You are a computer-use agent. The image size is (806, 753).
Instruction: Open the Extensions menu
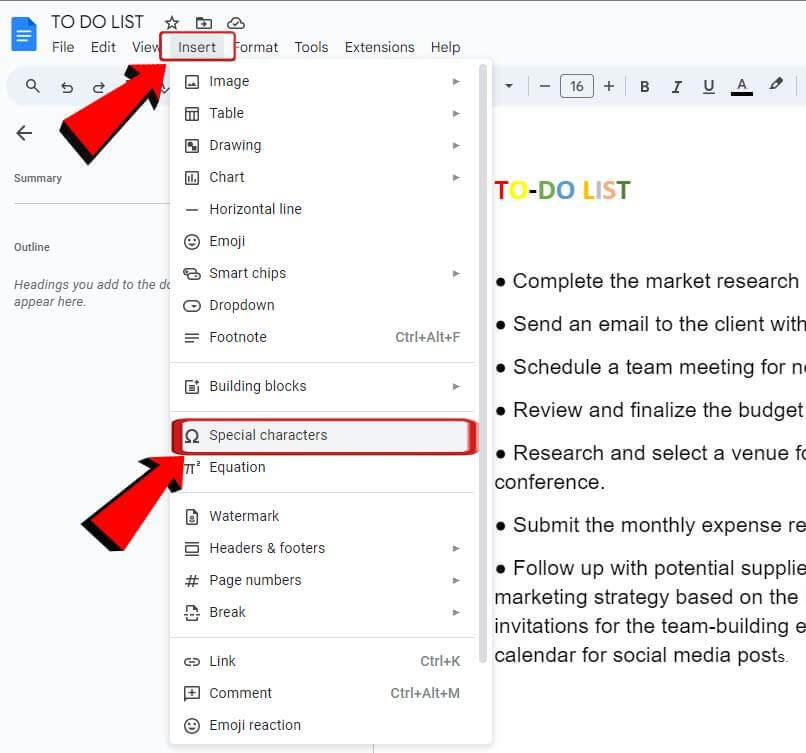[379, 47]
